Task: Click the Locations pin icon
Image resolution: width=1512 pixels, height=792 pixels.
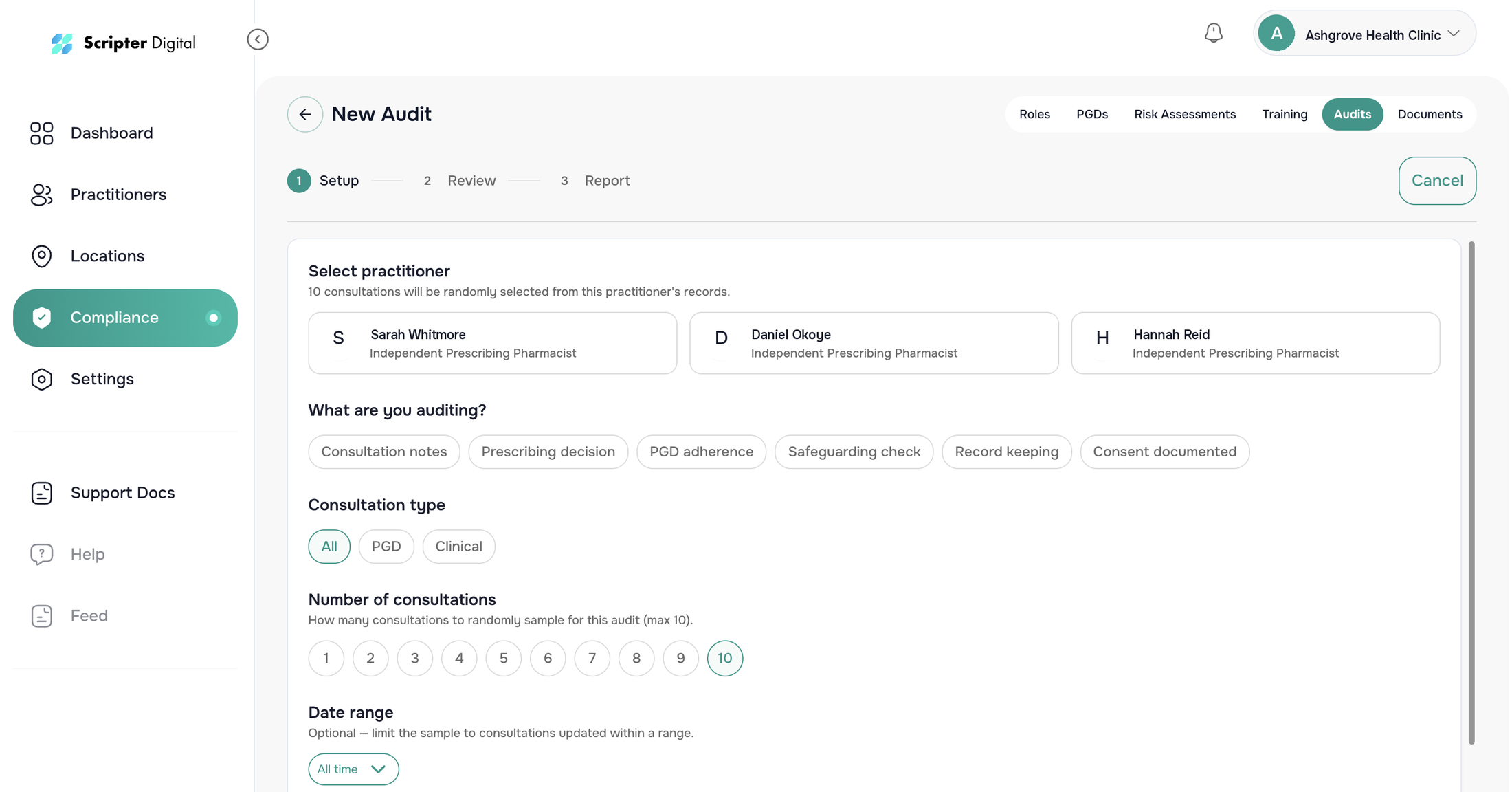Action: [41, 256]
